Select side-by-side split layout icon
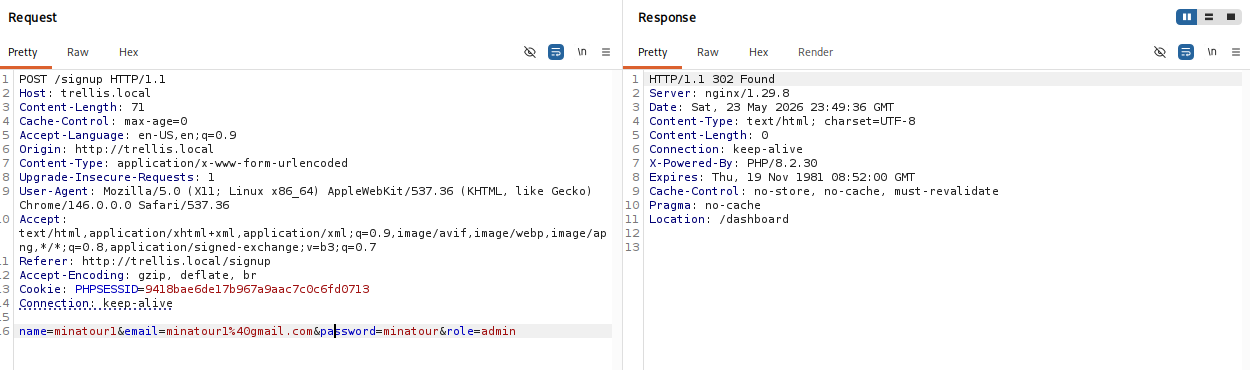The width and height of the screenshot is (1250, 370). click(1187, 17)
